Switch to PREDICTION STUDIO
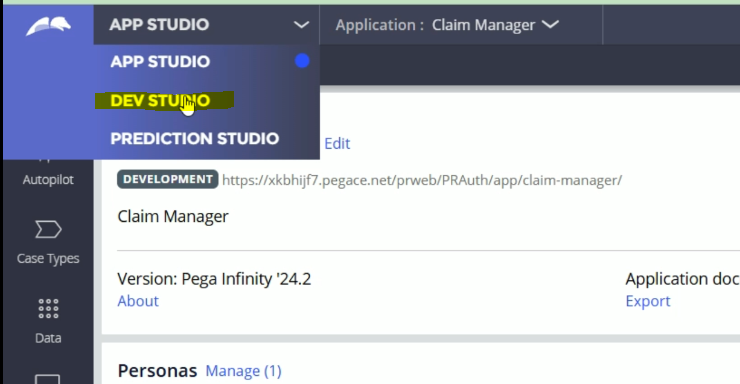 point(195,139)
